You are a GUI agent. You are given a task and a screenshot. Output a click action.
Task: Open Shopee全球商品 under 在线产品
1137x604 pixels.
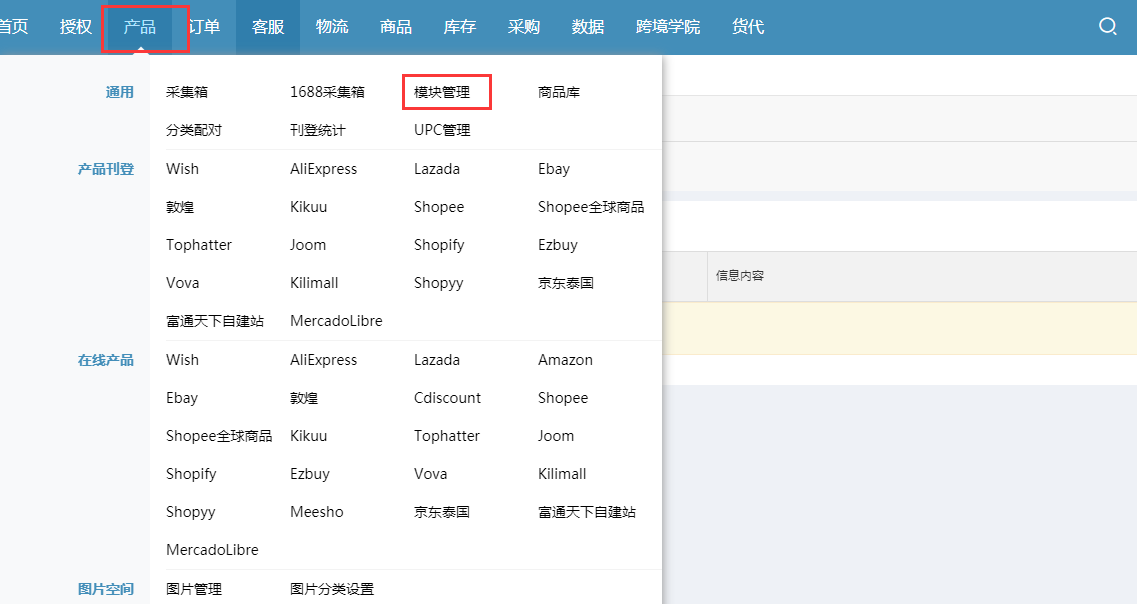(219, 437)
